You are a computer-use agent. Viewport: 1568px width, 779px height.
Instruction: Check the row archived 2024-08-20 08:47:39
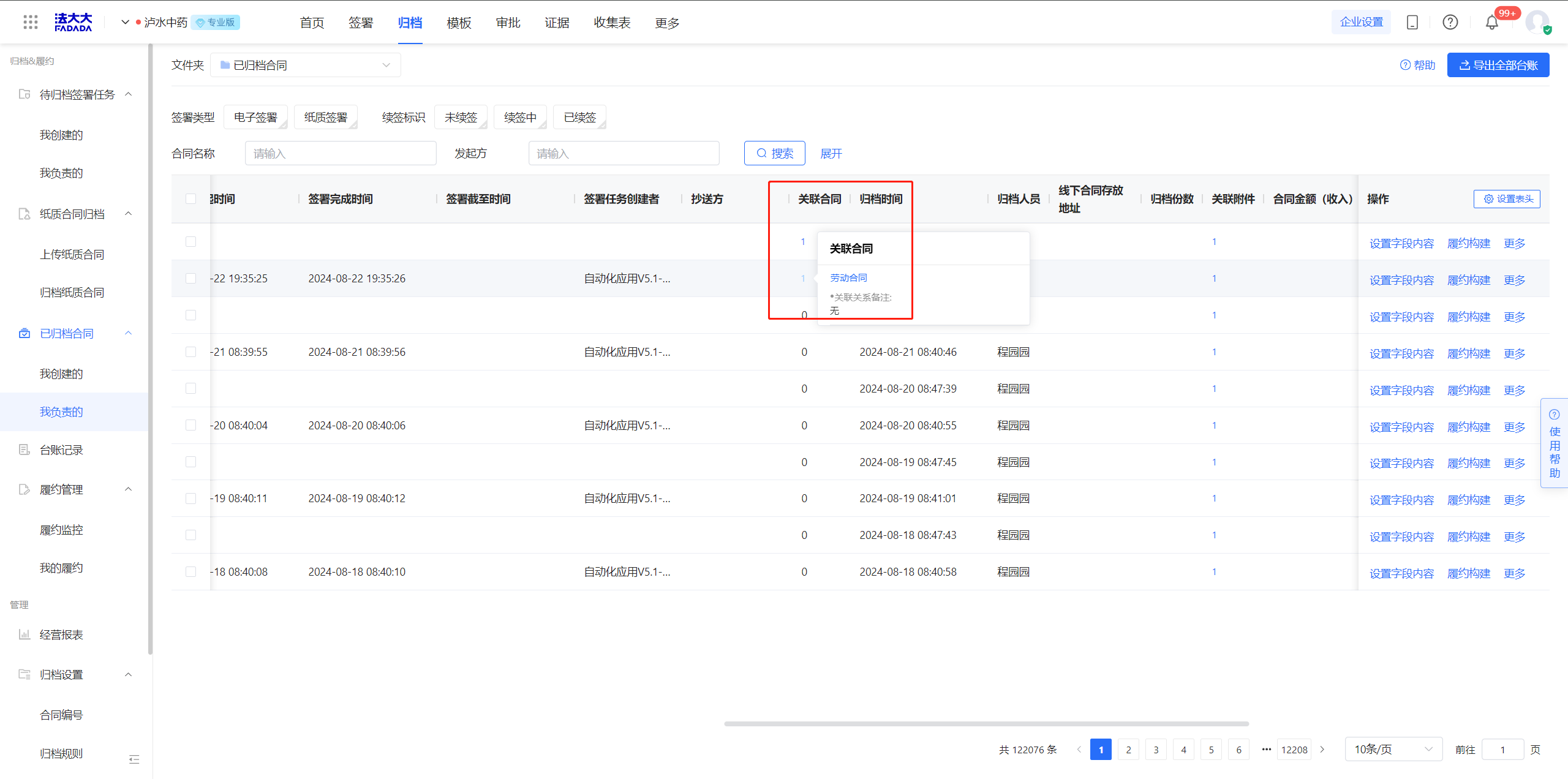click(190, 389)
